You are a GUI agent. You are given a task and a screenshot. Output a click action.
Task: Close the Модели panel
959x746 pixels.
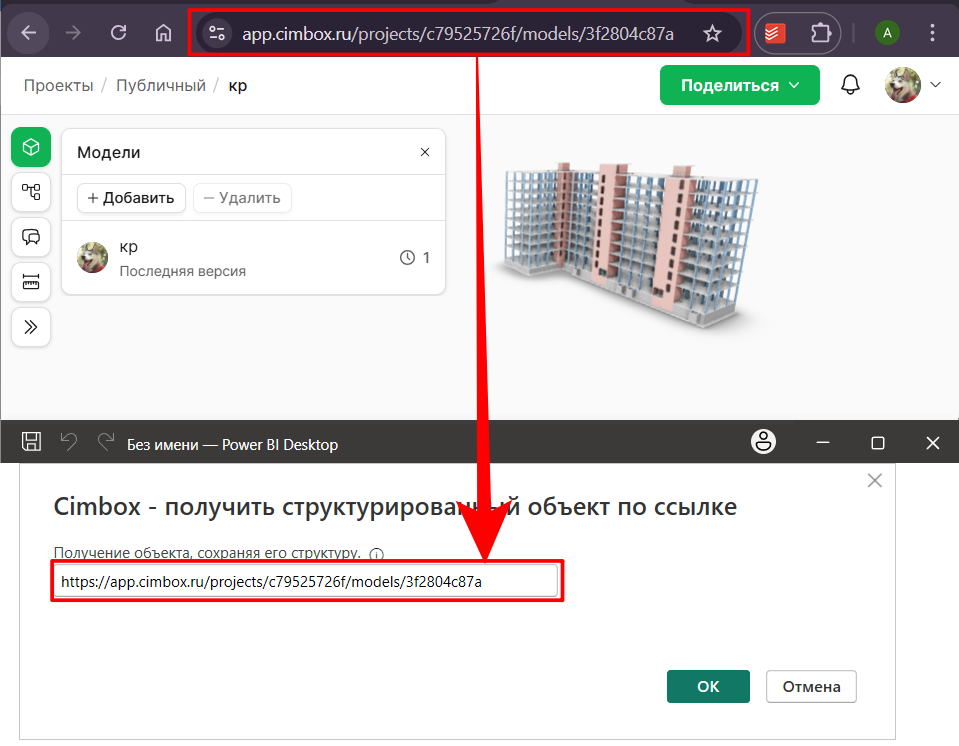tap(425, 152)
